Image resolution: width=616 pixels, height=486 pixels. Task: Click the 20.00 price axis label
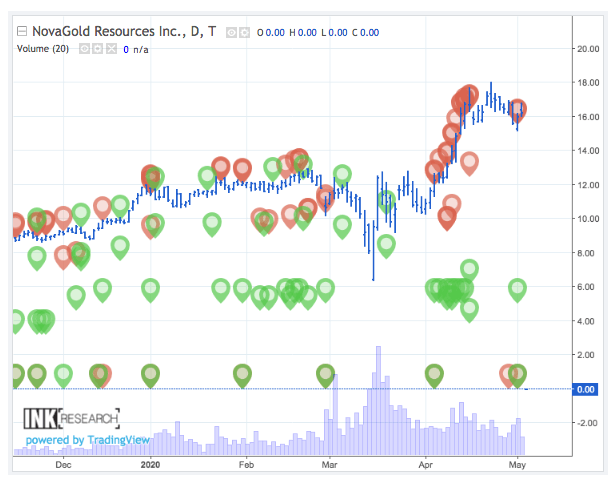click(x=588, y=49)
